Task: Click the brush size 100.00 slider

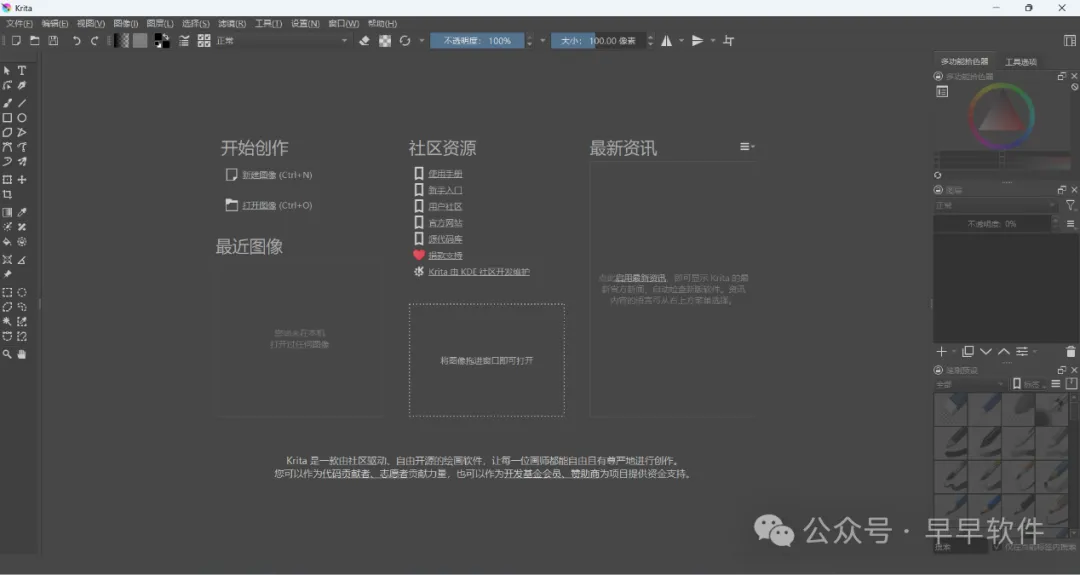Action: 599,41
